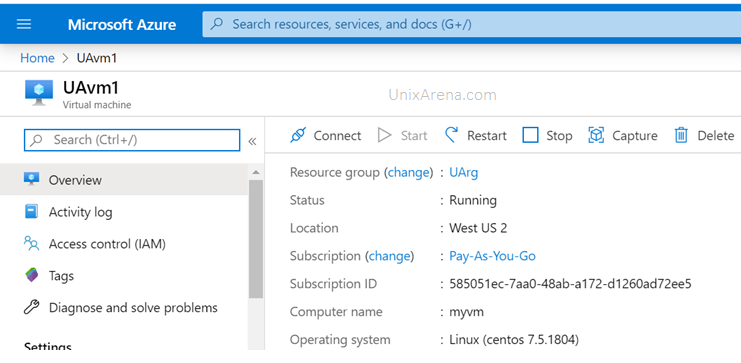Click the Settings section header
The width and height of the screenshot is (741, 363).
48,346
